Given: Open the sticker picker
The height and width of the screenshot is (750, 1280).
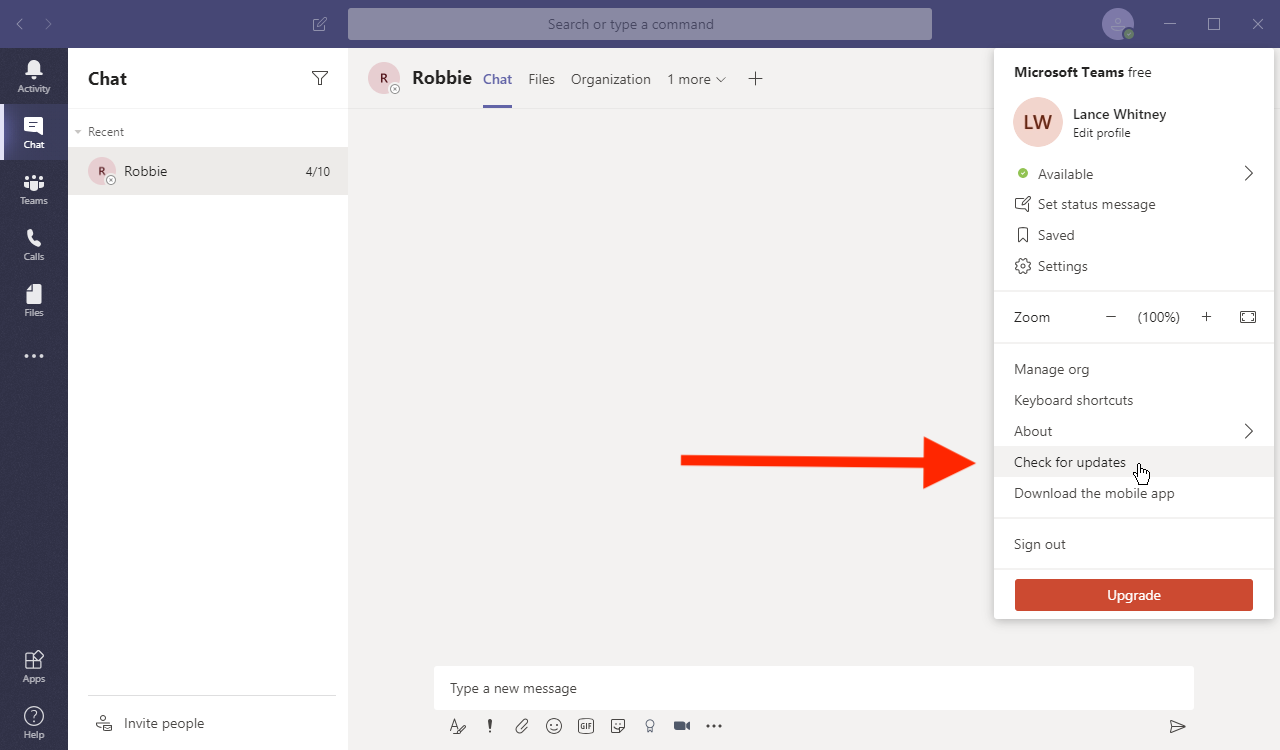Looking at the screenshot, I should click(x=618, y=726).
